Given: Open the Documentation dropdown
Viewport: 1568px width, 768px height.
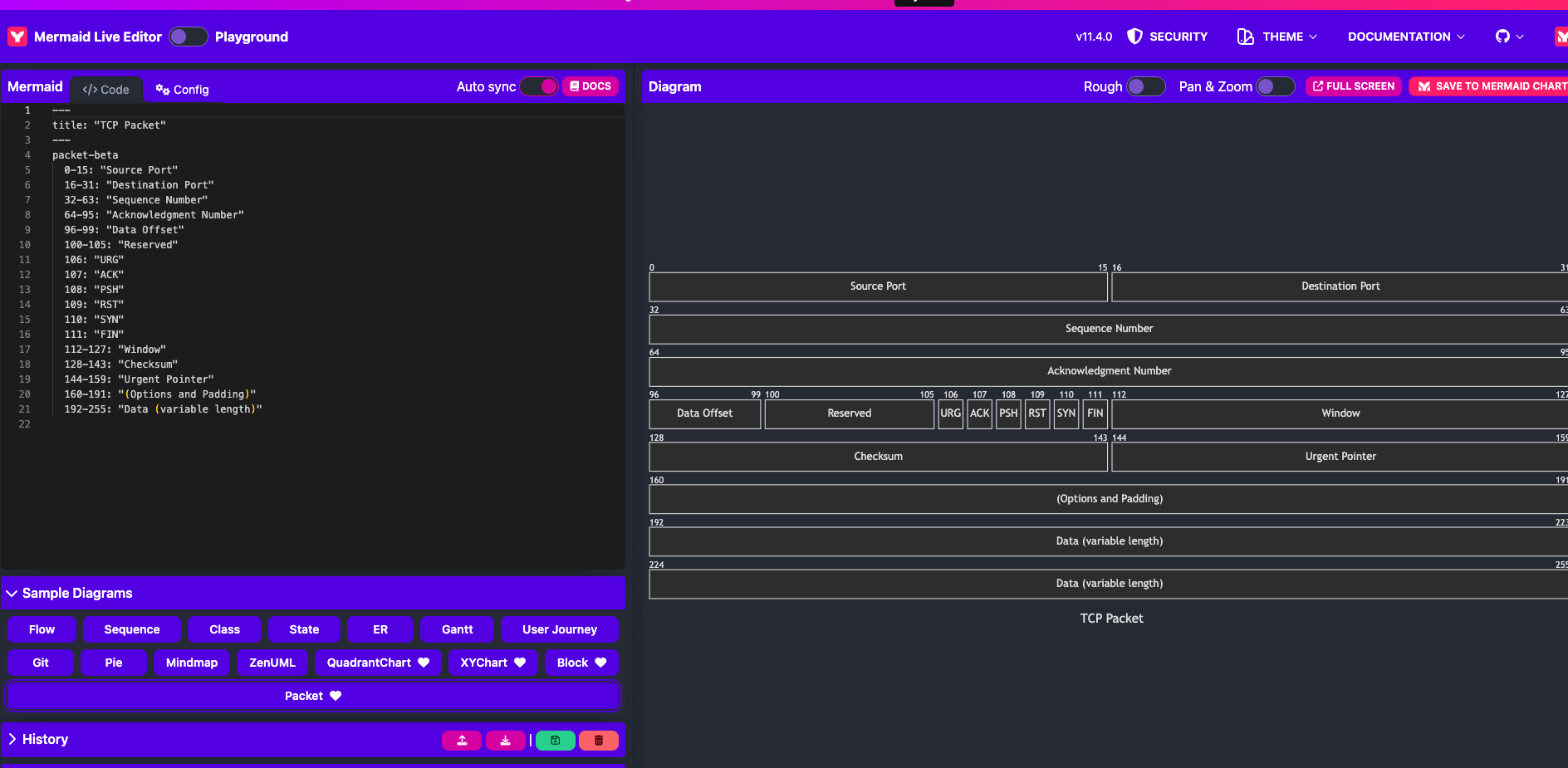Looking at the screenshot, I should (x=1406, y=37).
